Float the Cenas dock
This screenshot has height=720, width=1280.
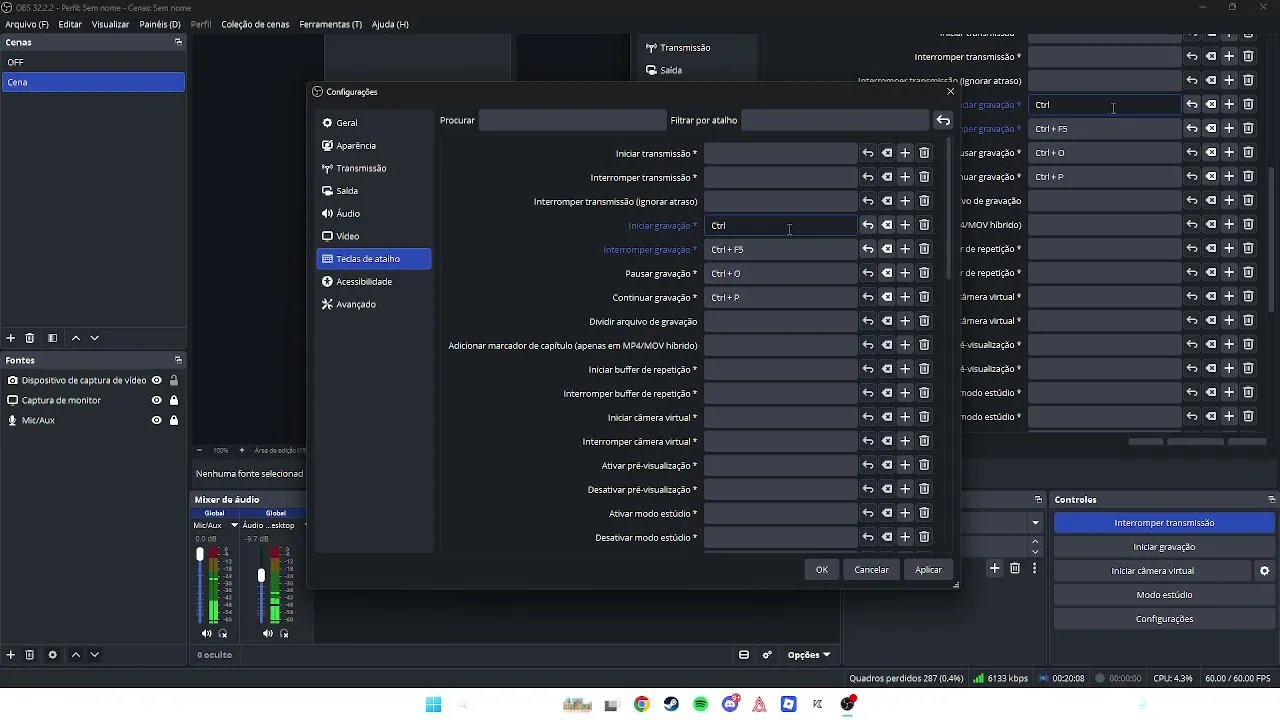(178, 42)
